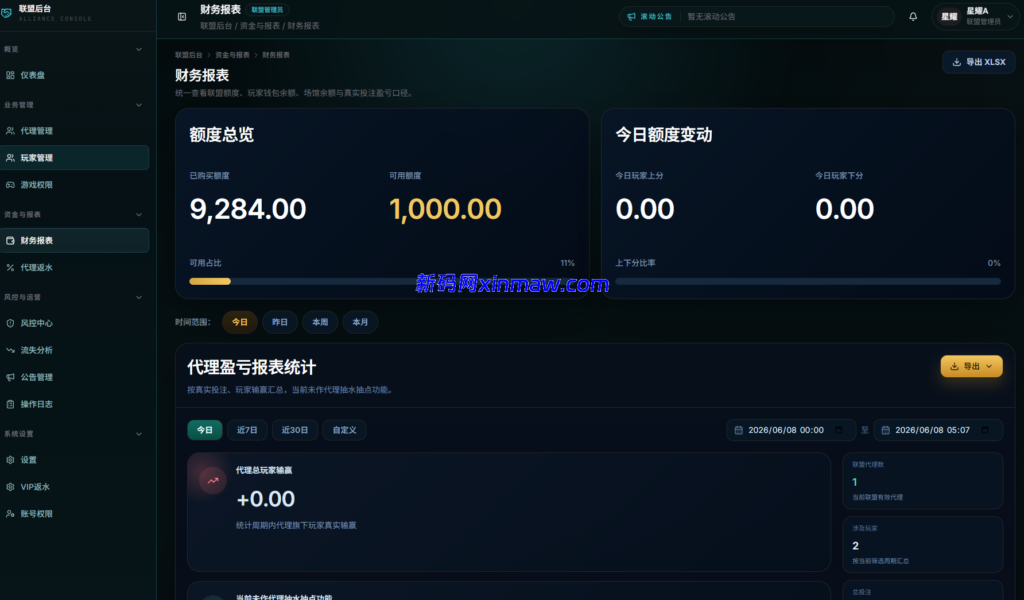This screenshot has height=600, width=1024.
Task: Collapse the 风控与运营 sidebar section
Action: (x=138, y=297)
